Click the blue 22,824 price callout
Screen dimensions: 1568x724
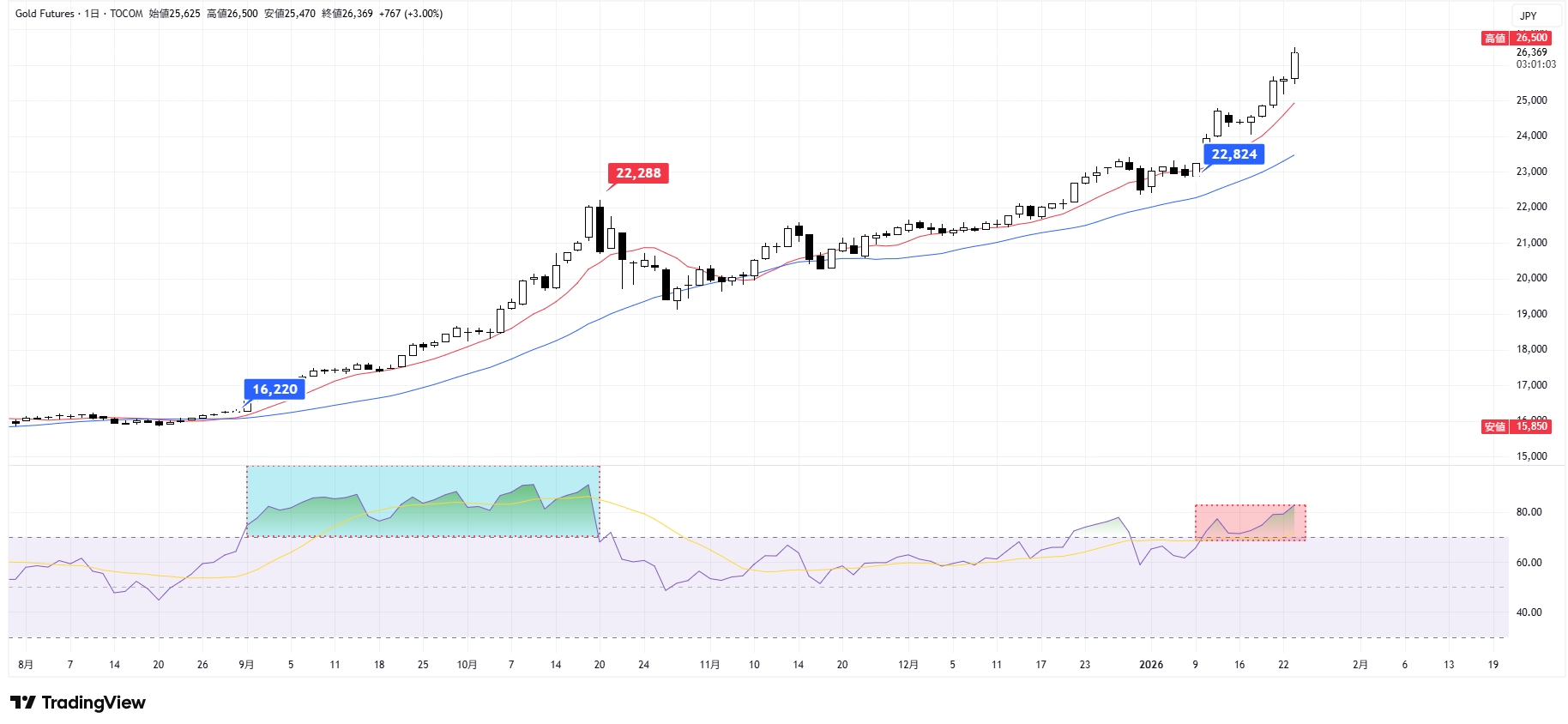1233,154
